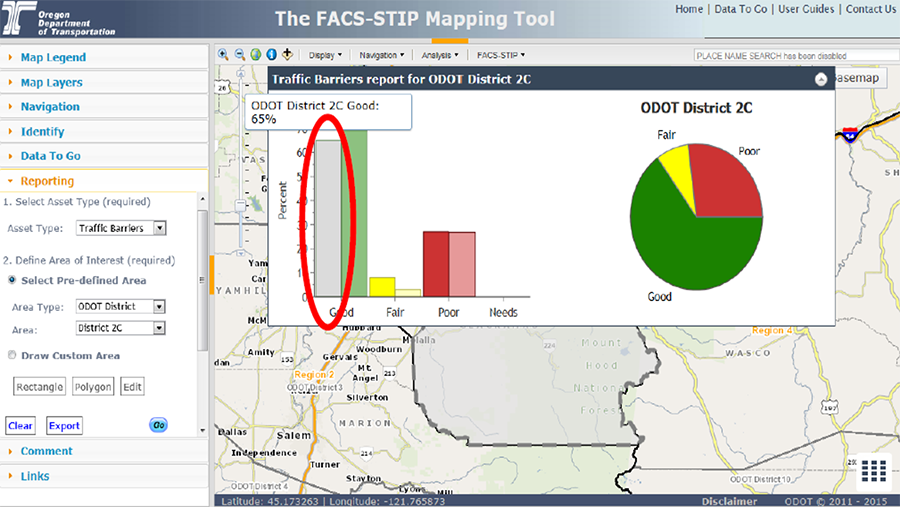
Task: Click the blue Go button
Action: coord(158,425)
